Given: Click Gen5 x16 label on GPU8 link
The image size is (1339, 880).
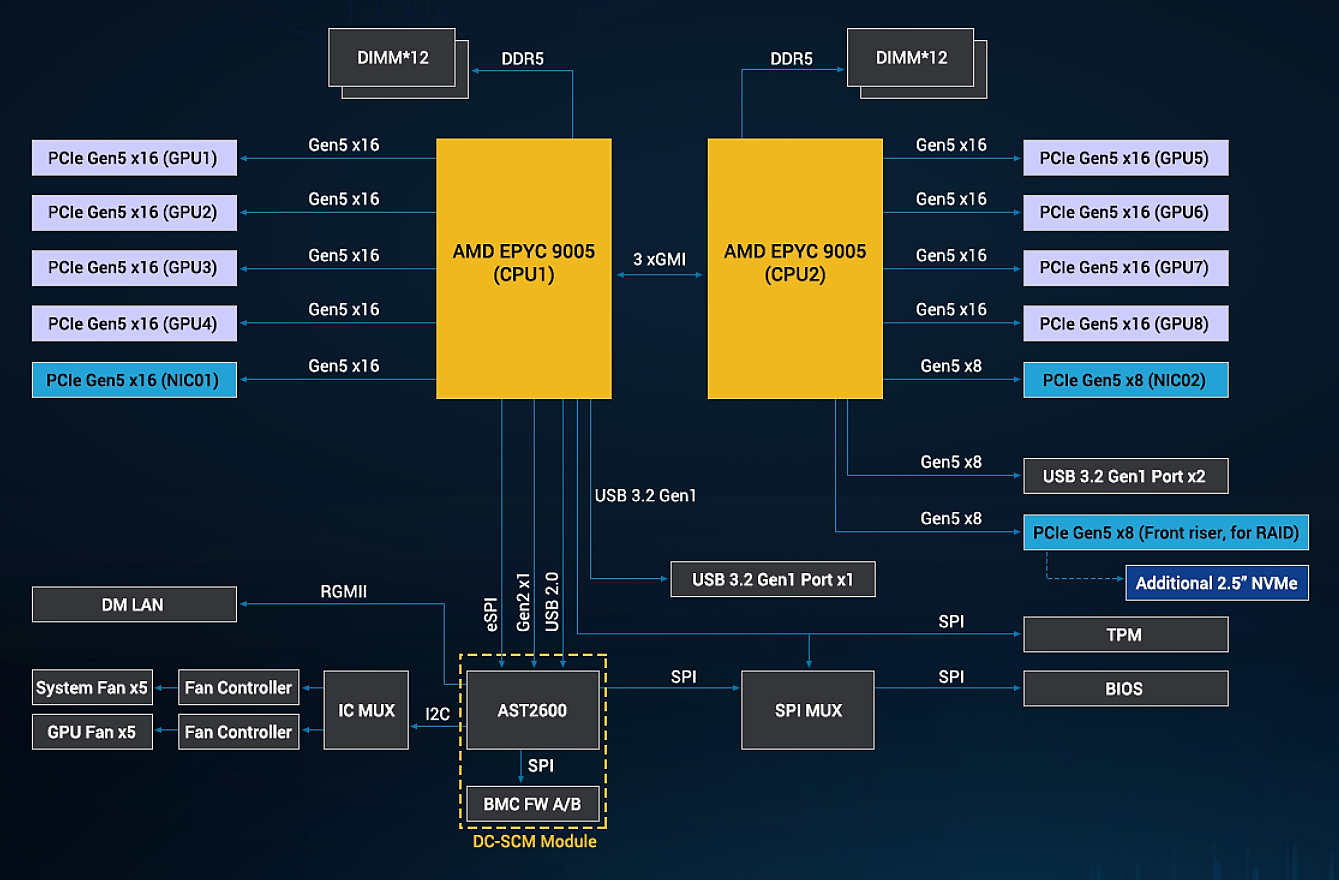Looking at the screenshot, I should point(951,310).
